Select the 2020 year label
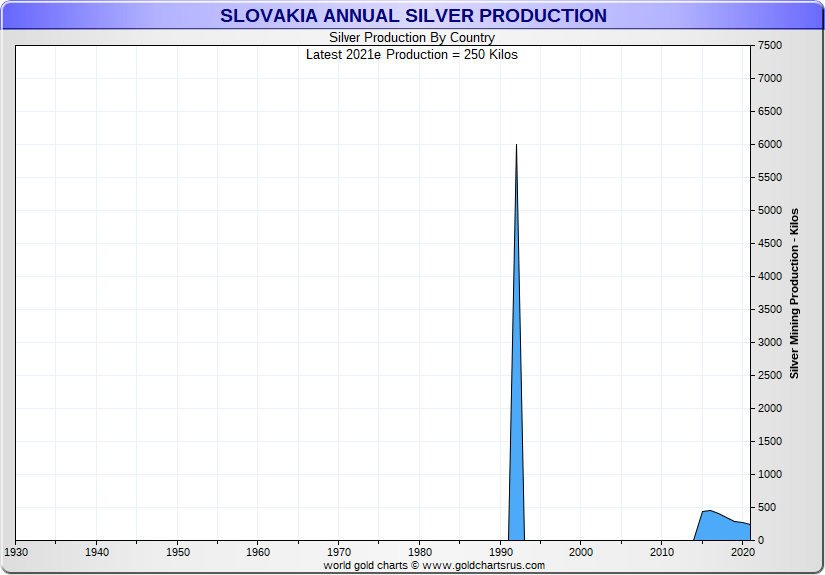This screenshot has width=825, height=575. (742, 552)
